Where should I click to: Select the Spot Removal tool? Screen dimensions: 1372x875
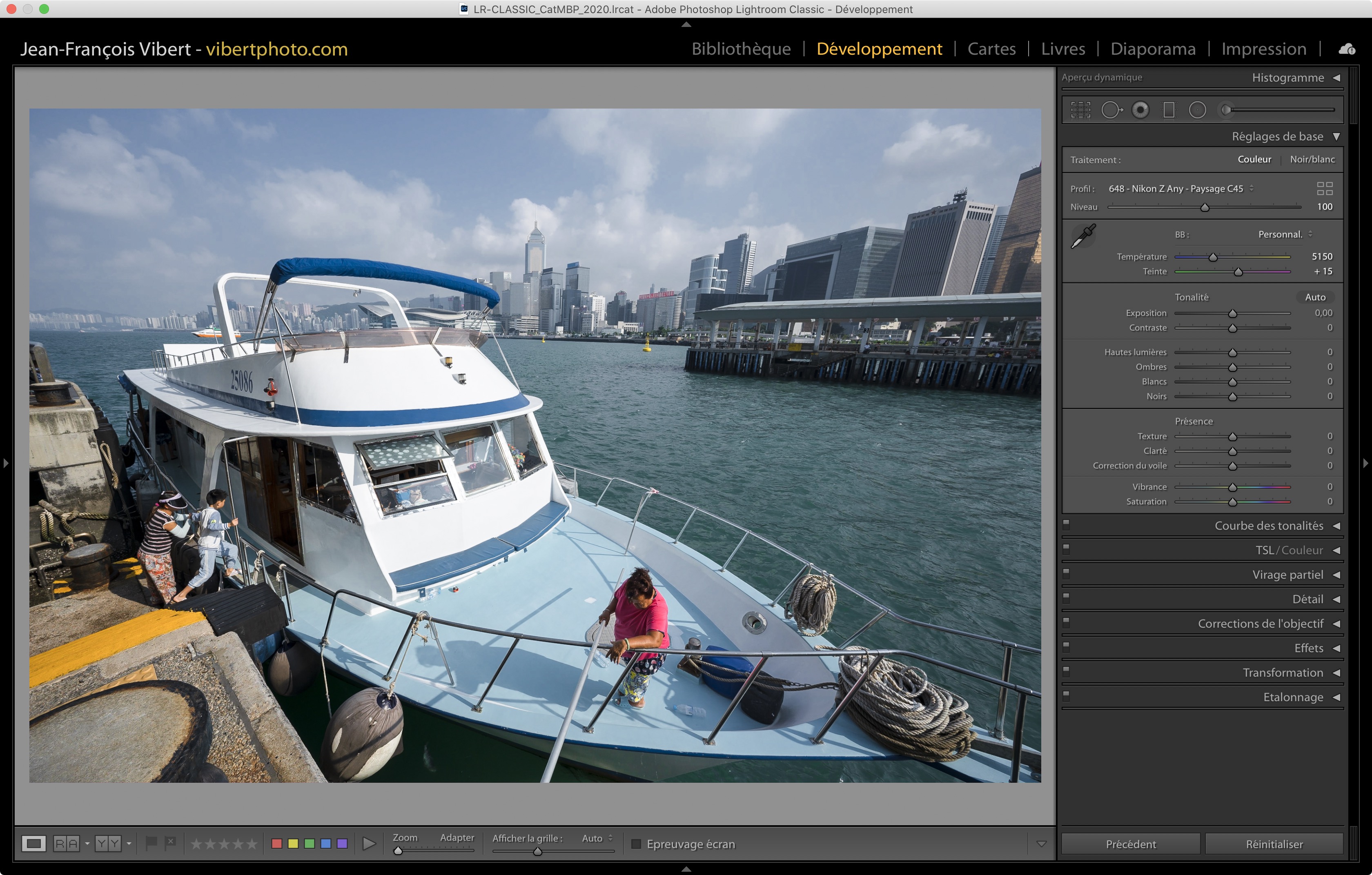[x=1111, y=110]
